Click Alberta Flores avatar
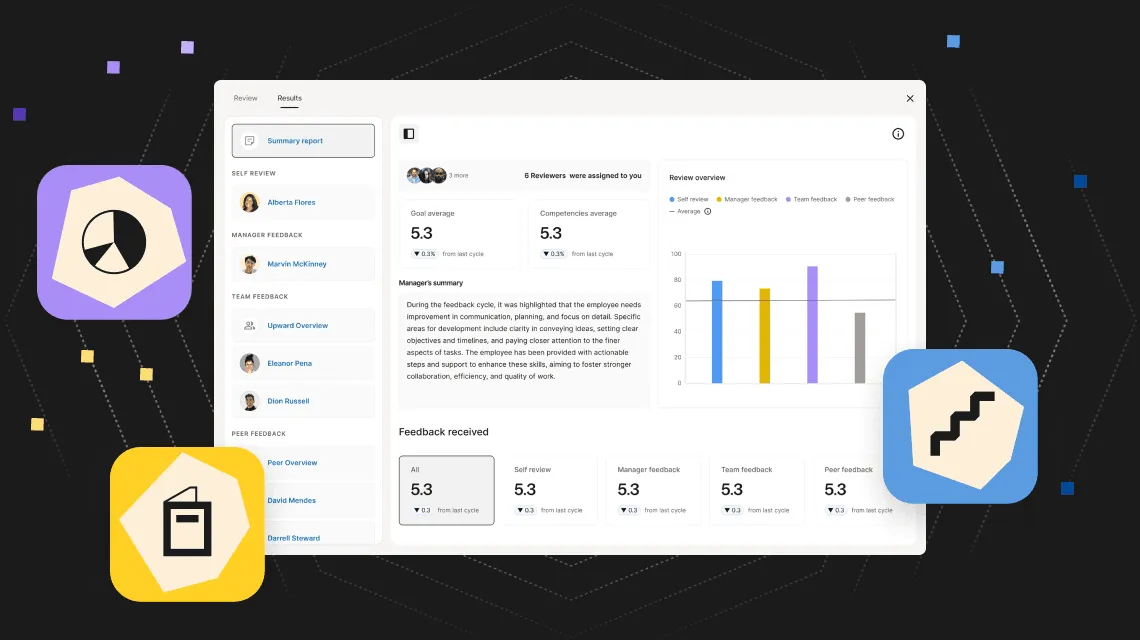The height and width of the screenshot is (640, 1140). coord(249,202)
